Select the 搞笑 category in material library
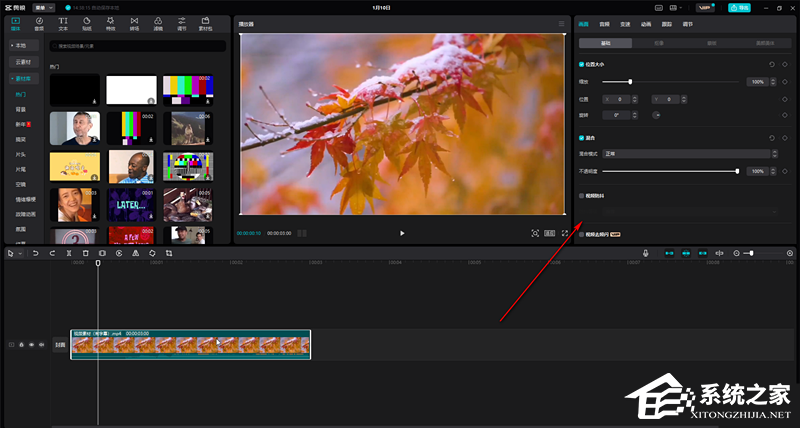 pyautogui.click(x=21, y=138)
